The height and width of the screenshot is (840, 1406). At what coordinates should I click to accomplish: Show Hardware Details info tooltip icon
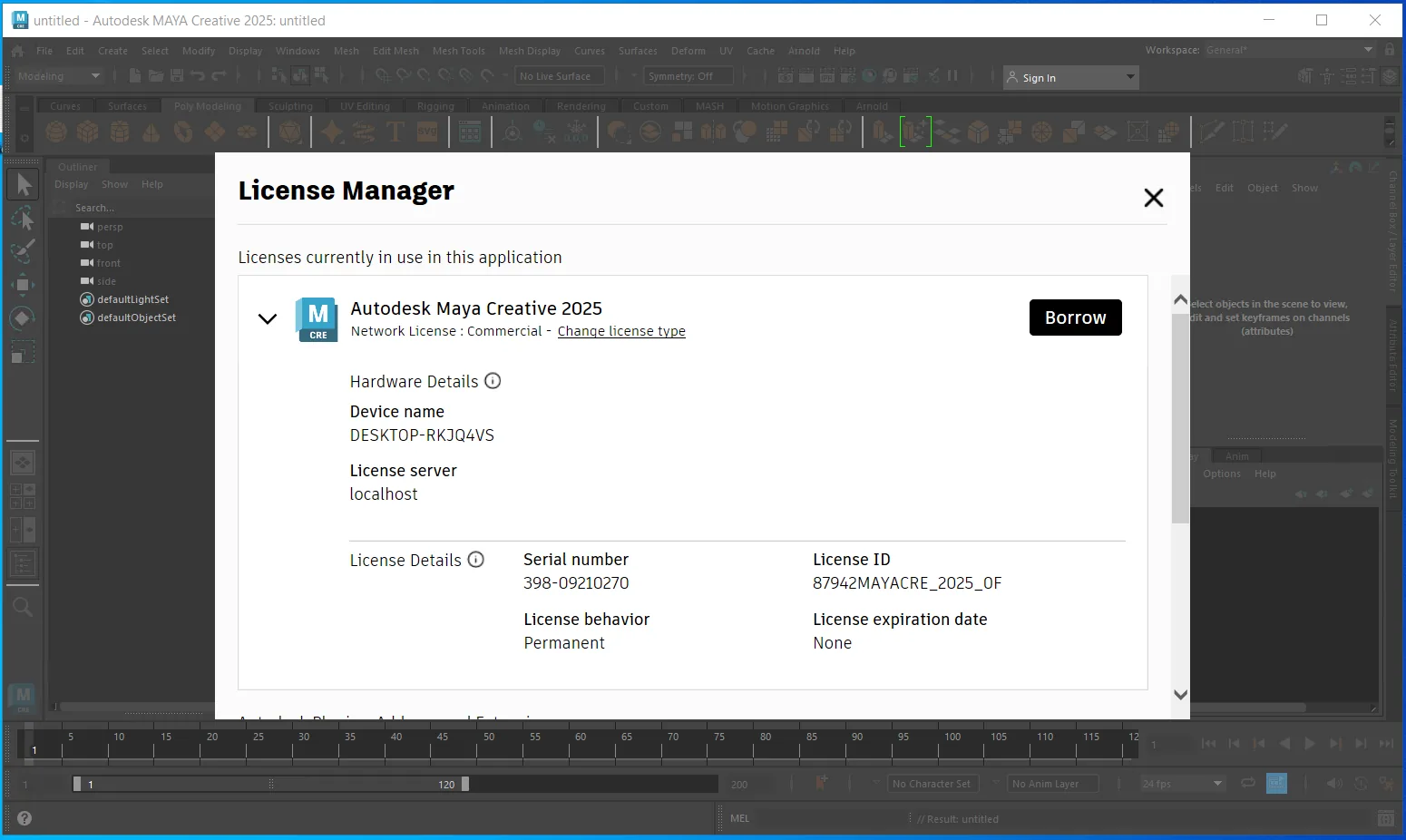coord(493,381)
